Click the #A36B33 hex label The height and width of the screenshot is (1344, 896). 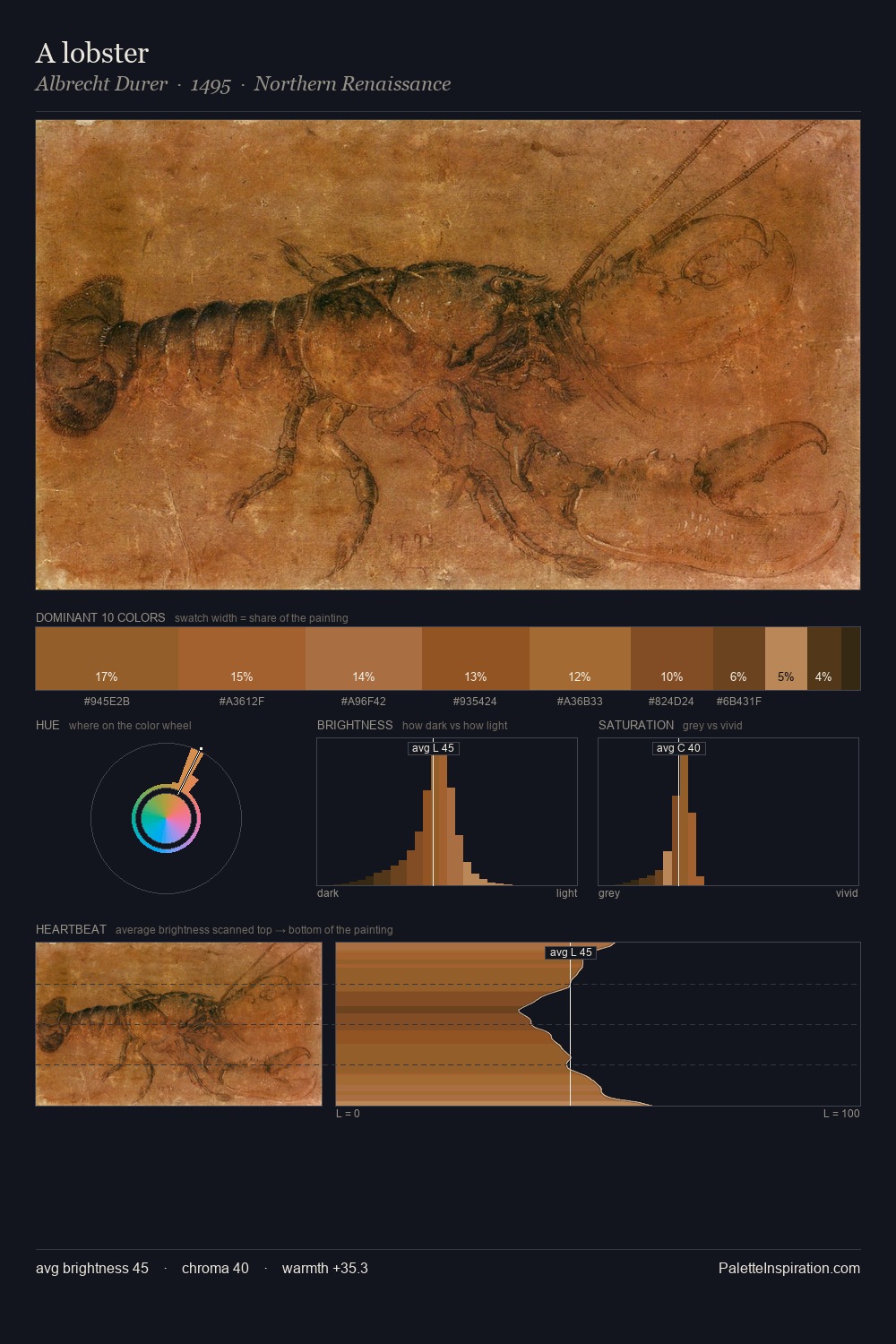[x=580, y=702]
